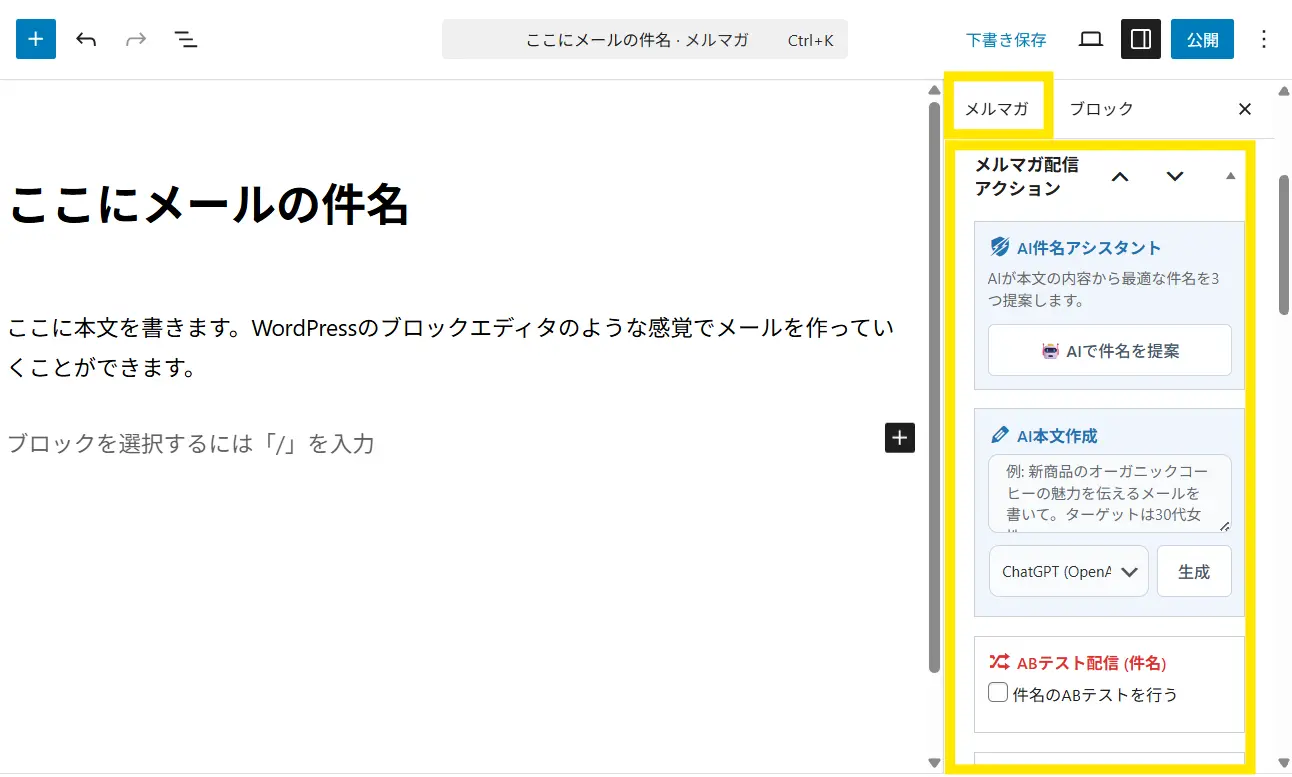Image resolution: width=1292 pixels, height=777 pixels.
Task: Click the laptop preview icon
Action: [1091, 39]
